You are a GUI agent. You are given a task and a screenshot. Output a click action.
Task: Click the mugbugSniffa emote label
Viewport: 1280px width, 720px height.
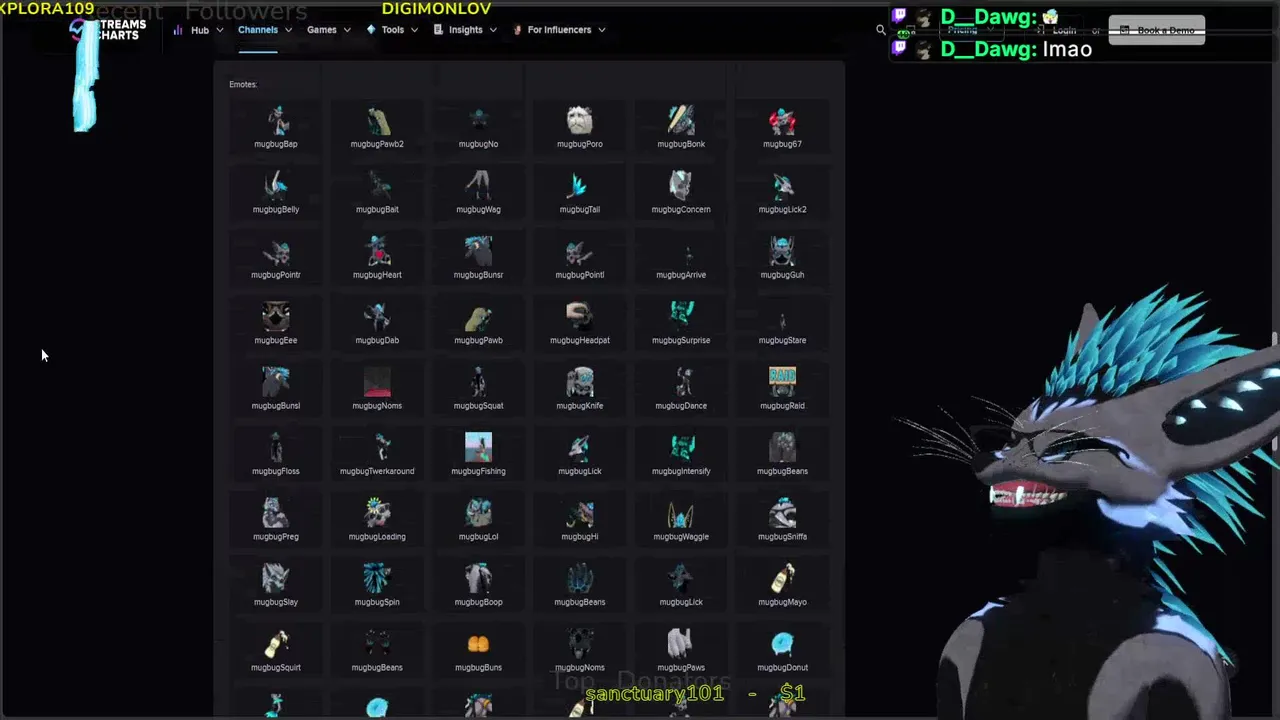click(782, 537)
